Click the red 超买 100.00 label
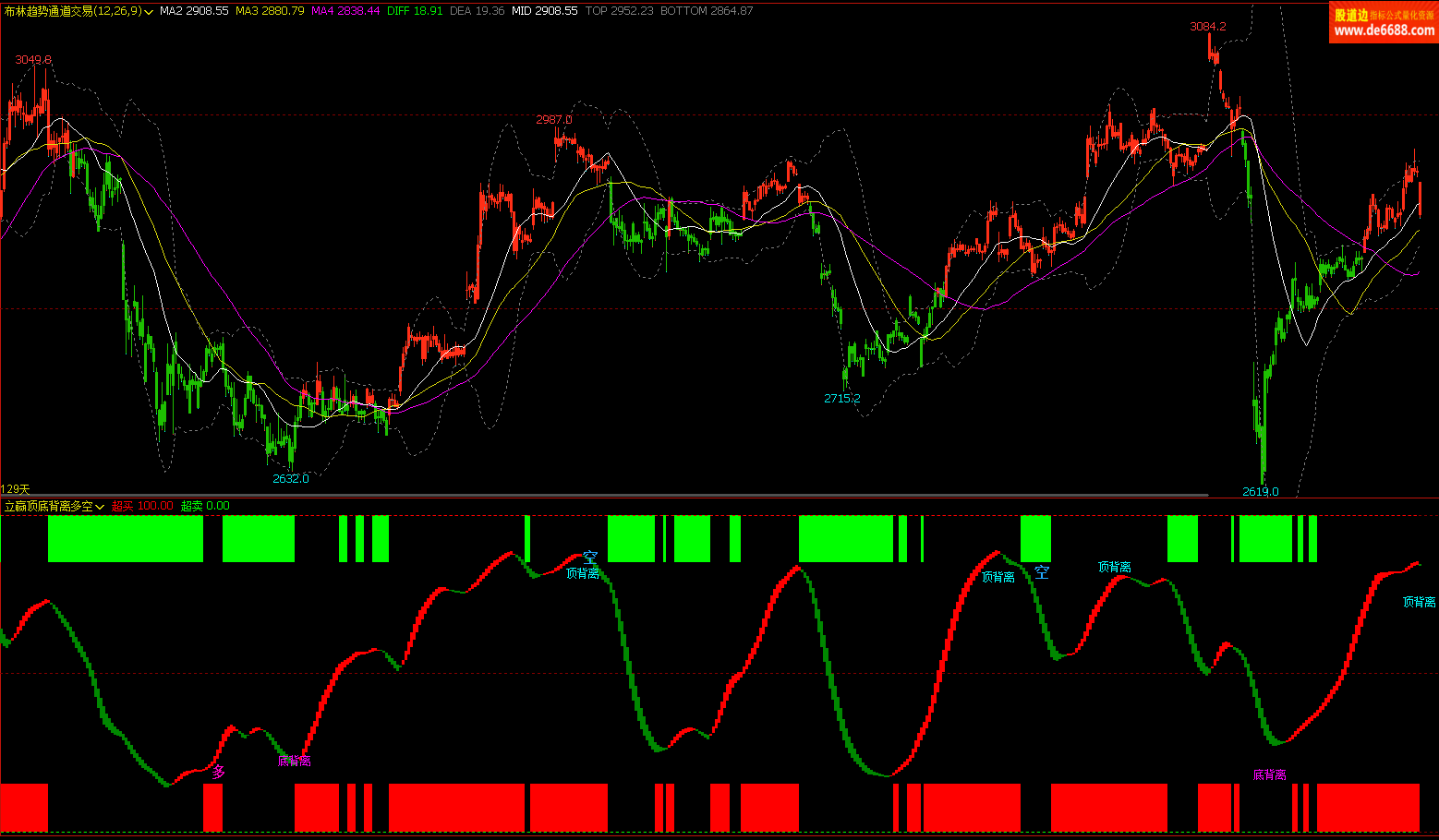 142,506
